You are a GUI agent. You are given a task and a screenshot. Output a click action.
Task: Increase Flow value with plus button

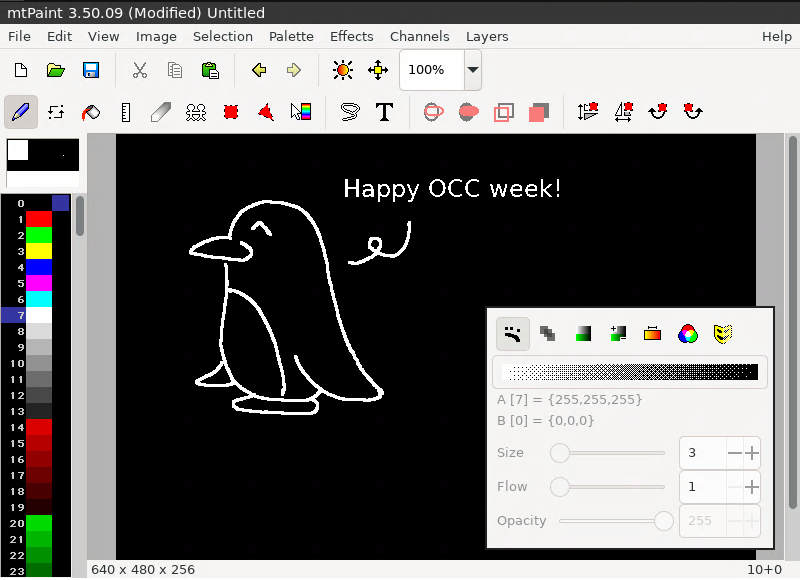[752, 487]
